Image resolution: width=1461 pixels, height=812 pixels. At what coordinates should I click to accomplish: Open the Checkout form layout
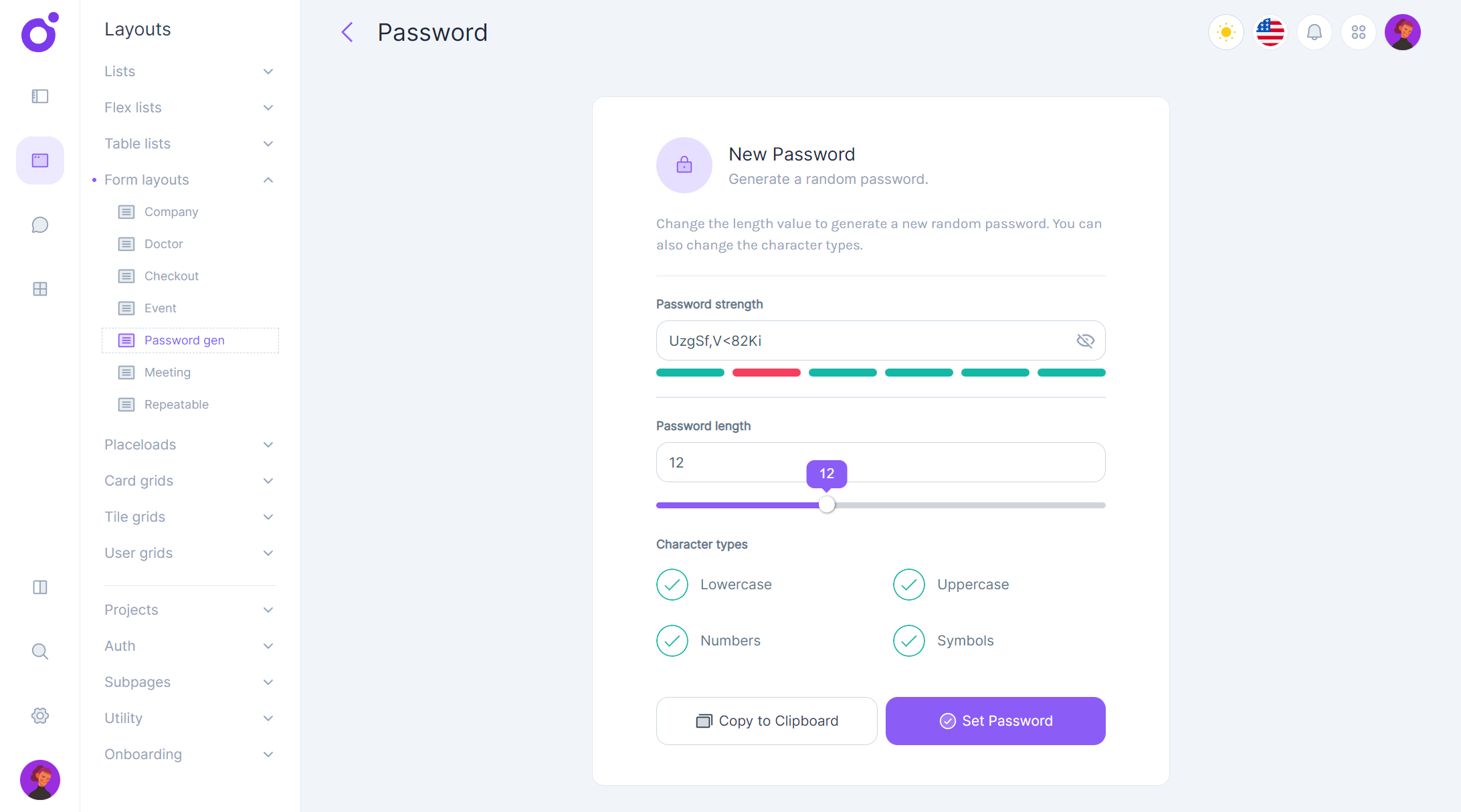coord(171,276)
